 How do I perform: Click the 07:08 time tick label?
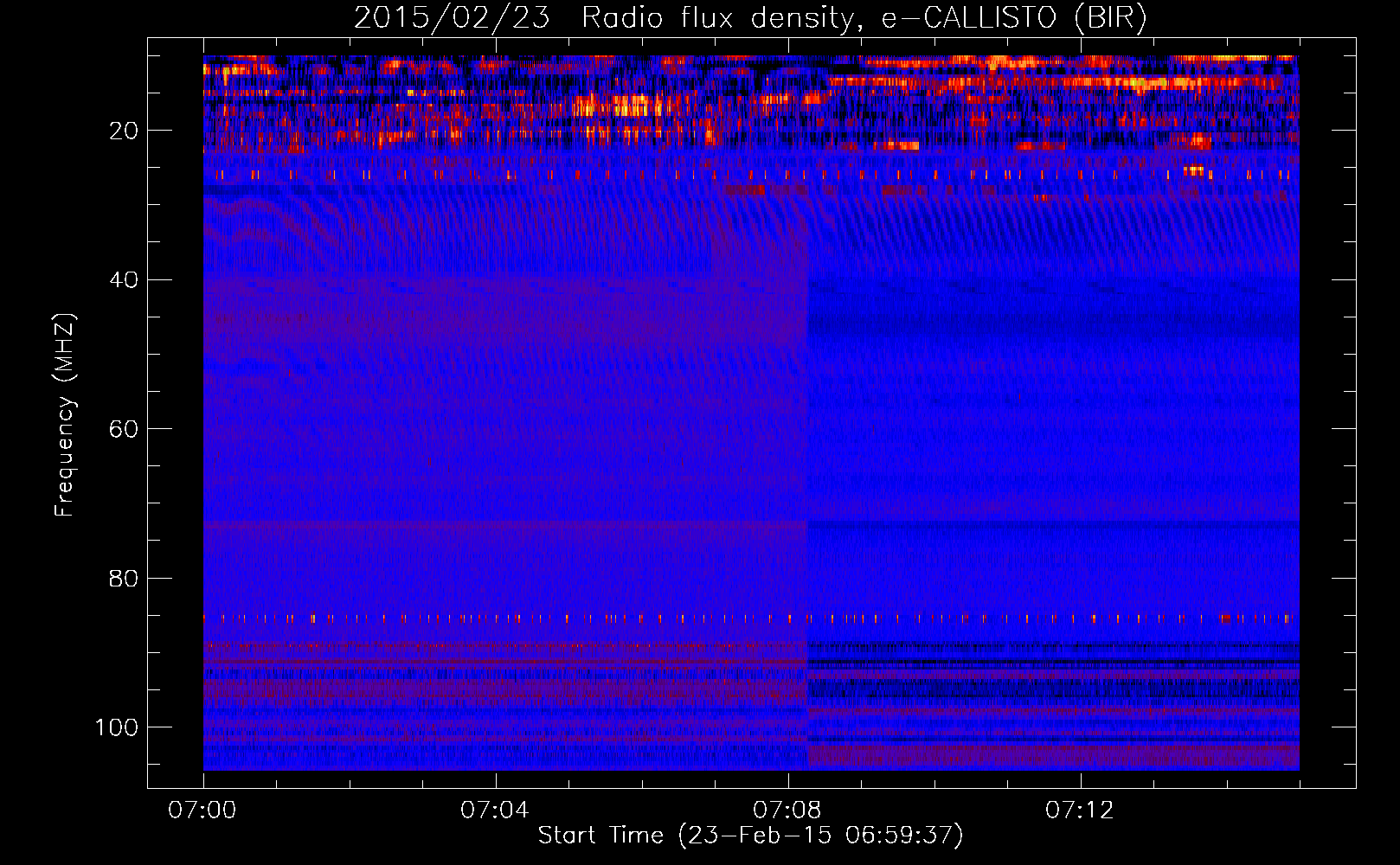pyautogui.click(x=787, y=810)
